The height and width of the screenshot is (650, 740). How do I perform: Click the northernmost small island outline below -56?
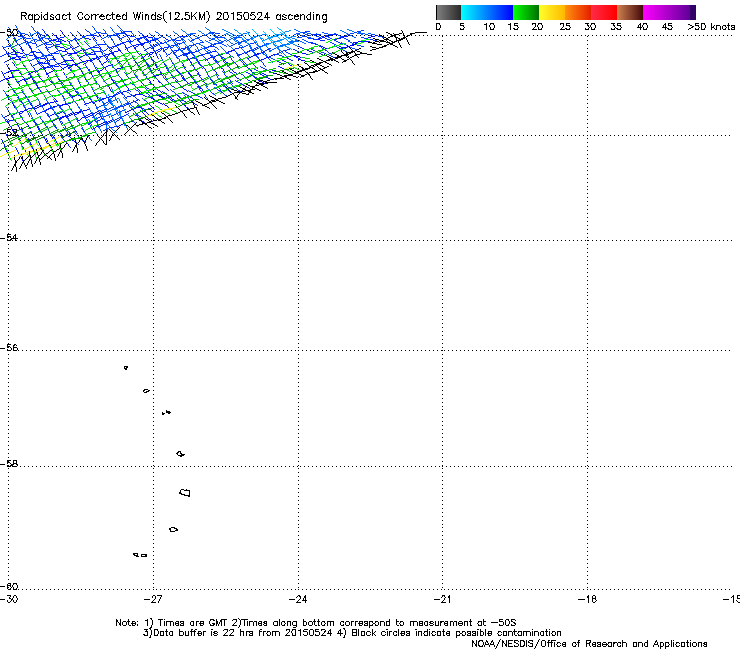coord(126,368)
